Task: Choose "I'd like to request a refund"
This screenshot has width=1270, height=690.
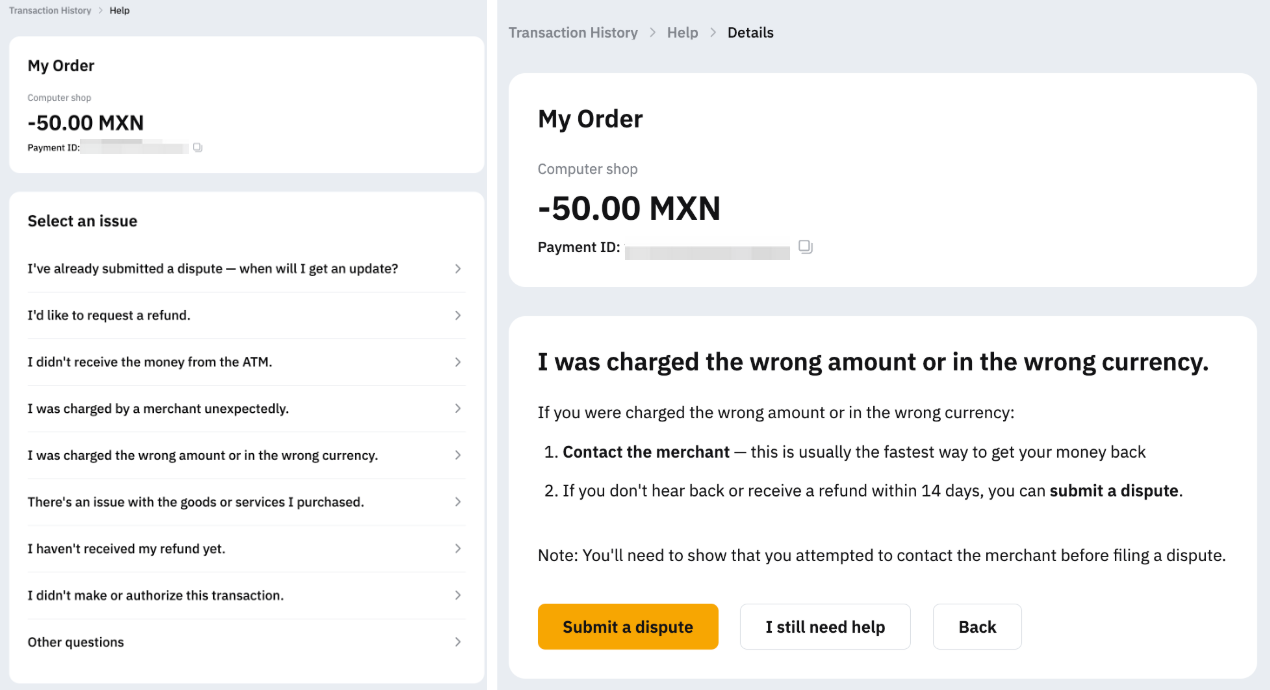Action: (109, 315)
